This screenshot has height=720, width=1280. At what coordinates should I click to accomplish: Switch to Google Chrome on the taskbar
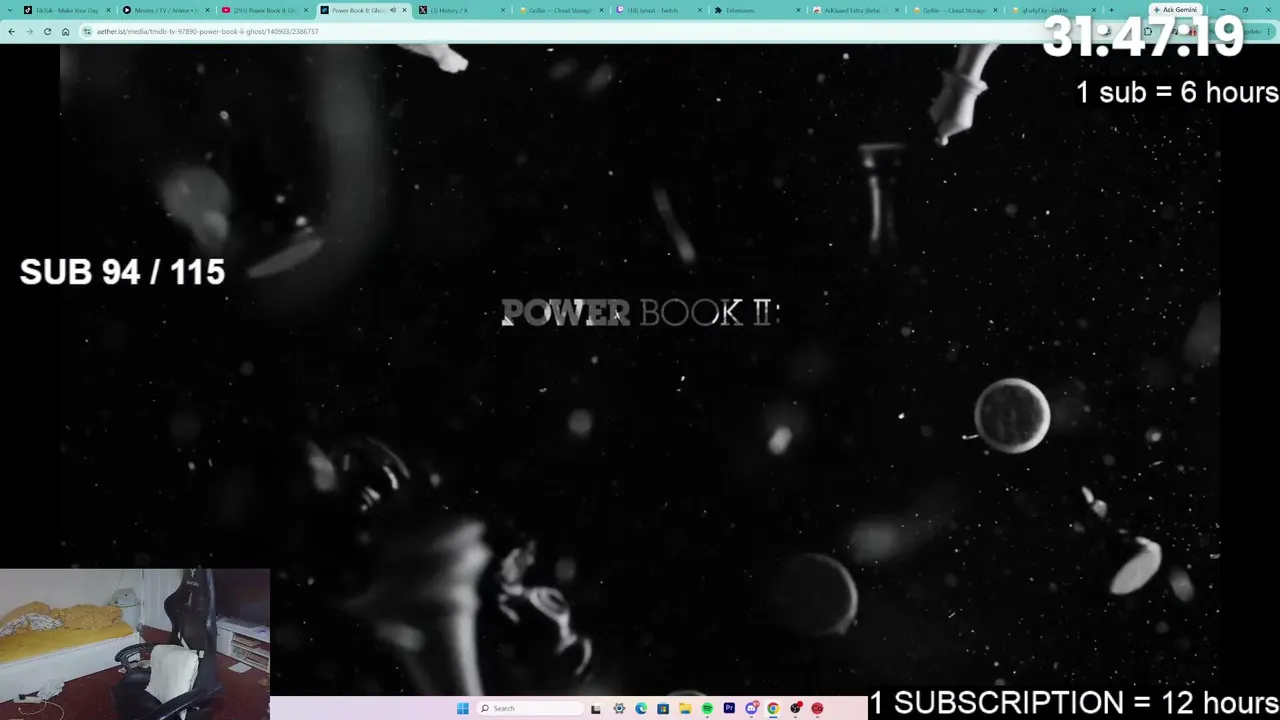(x=773, y=708)
